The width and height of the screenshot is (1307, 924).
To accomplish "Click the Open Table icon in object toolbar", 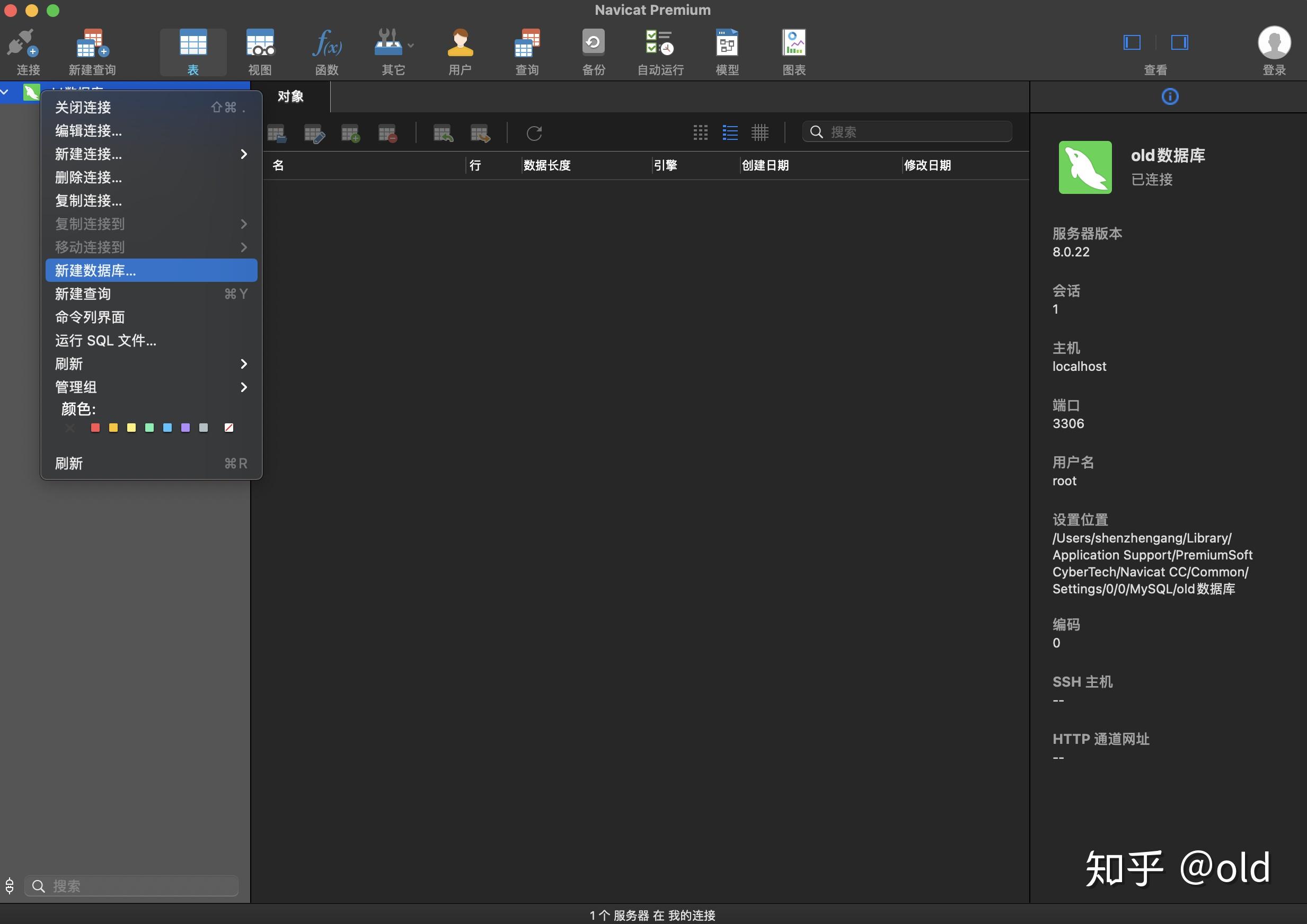I will 277,134.
